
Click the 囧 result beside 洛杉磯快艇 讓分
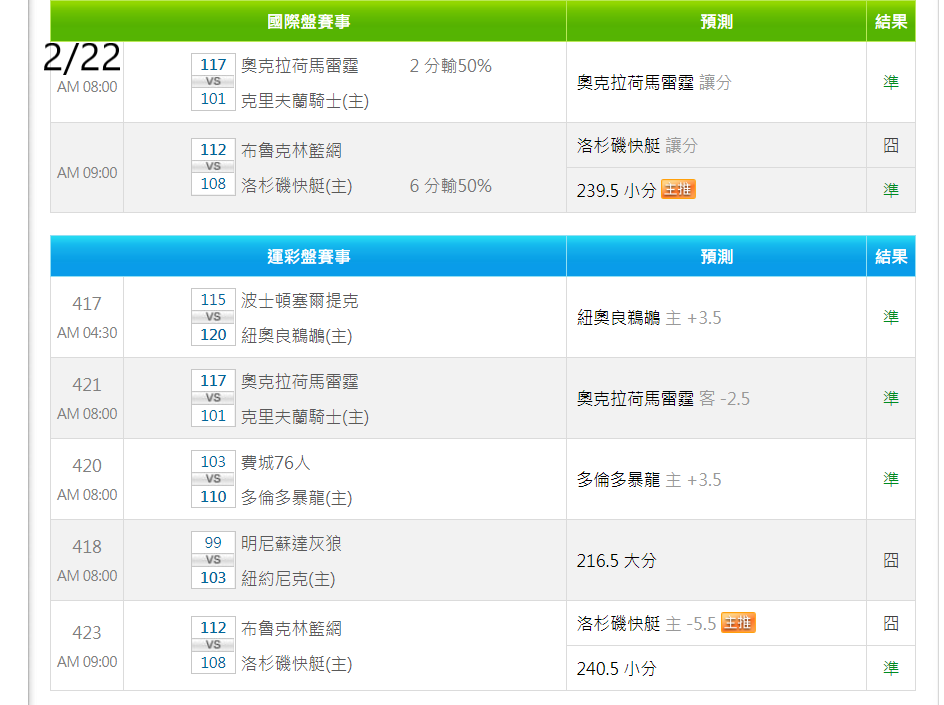(891, 145)
